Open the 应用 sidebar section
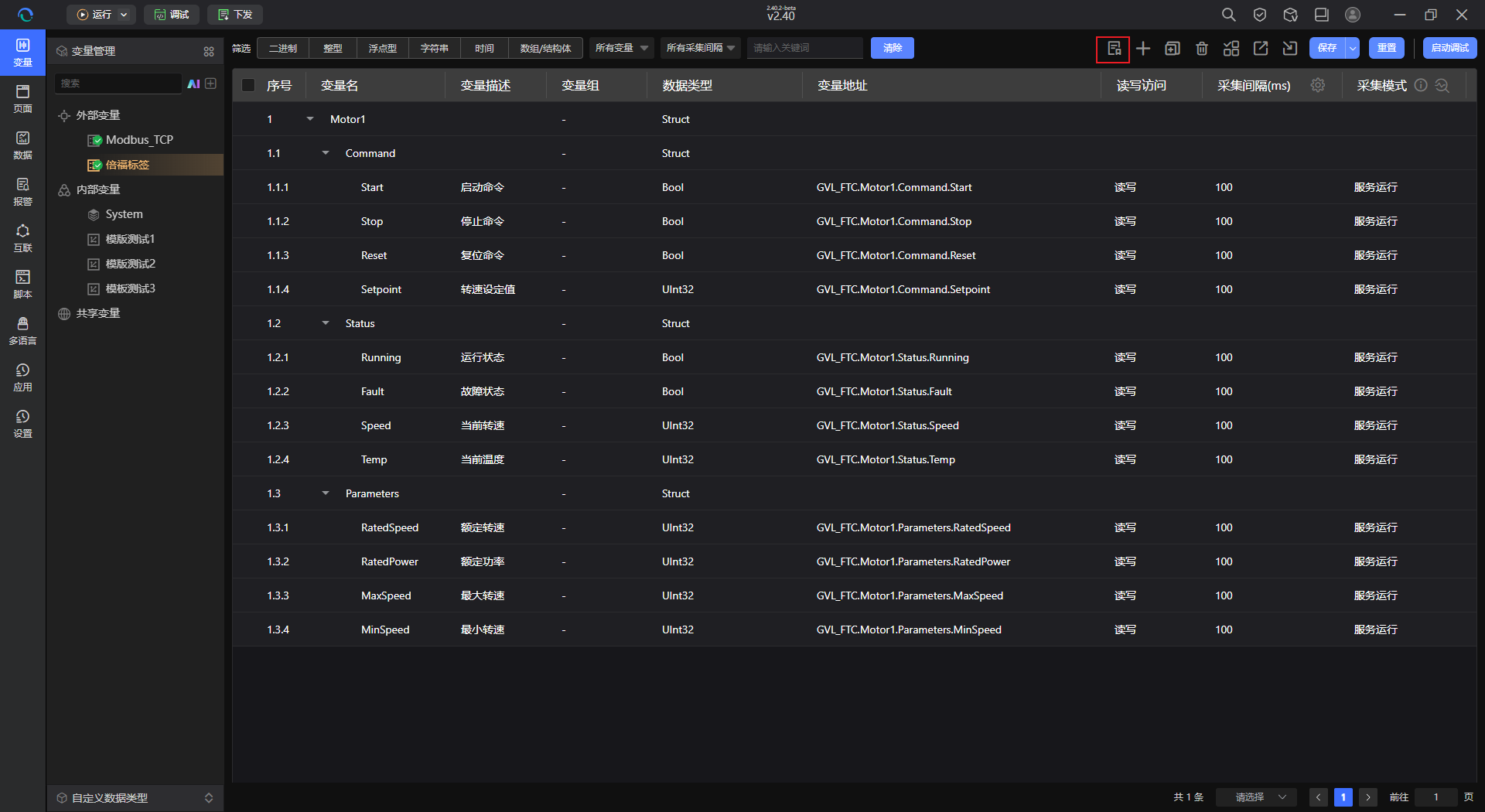This screenshot has width=1485, height=812. tap(23, 377)
